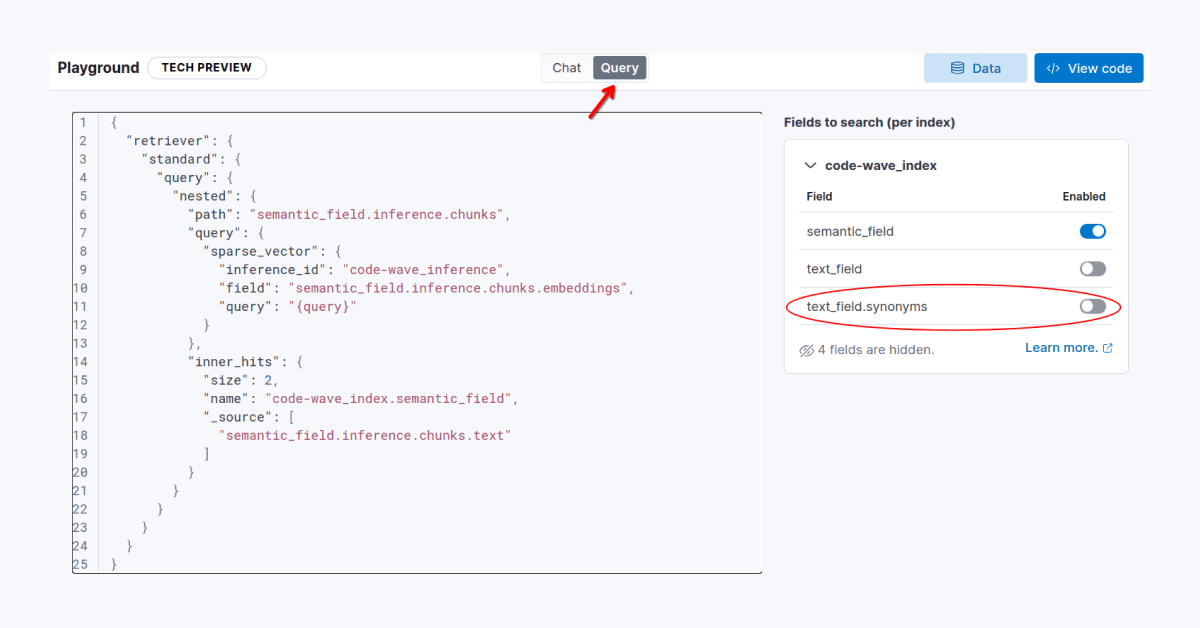
Task: Click the View code button
Action: pyautogui.click(x=1088, y=67)
